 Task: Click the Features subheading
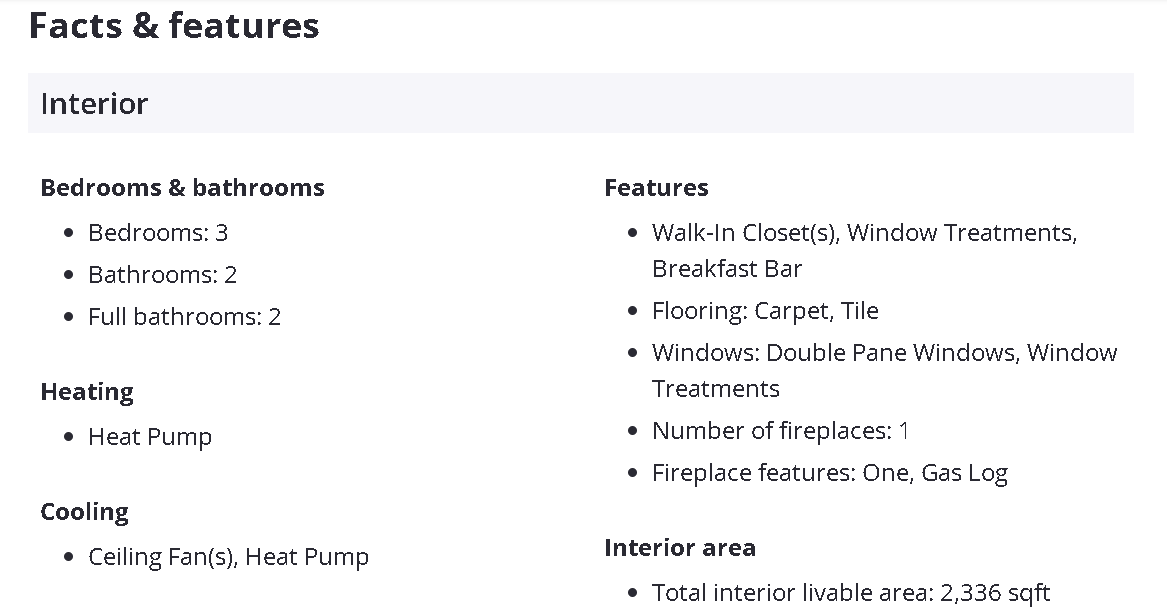coord(656,188)
